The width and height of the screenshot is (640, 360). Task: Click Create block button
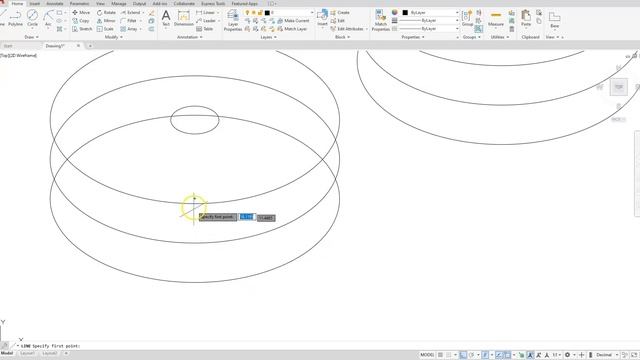[x=340, y=13]
